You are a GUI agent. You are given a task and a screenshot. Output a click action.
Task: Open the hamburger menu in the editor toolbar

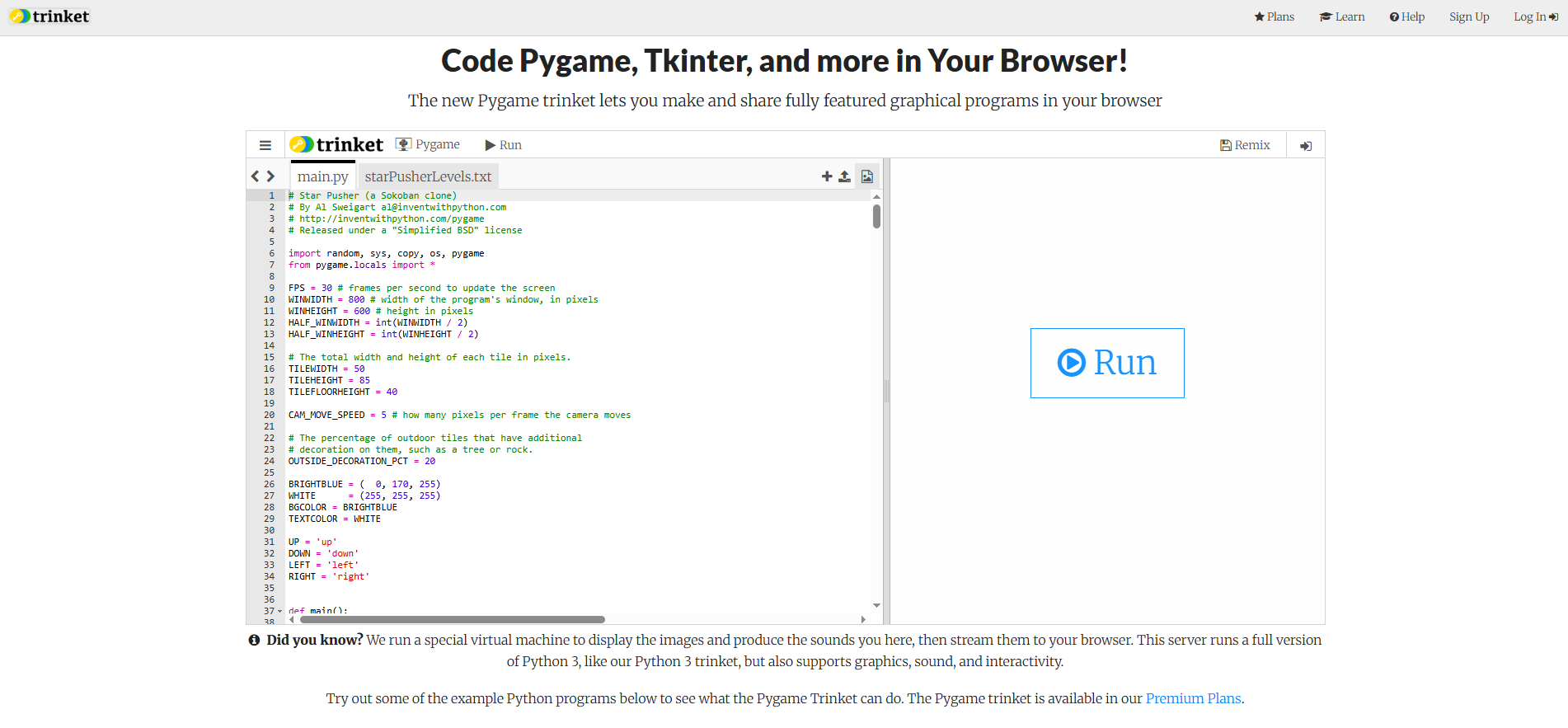(265, 145)
